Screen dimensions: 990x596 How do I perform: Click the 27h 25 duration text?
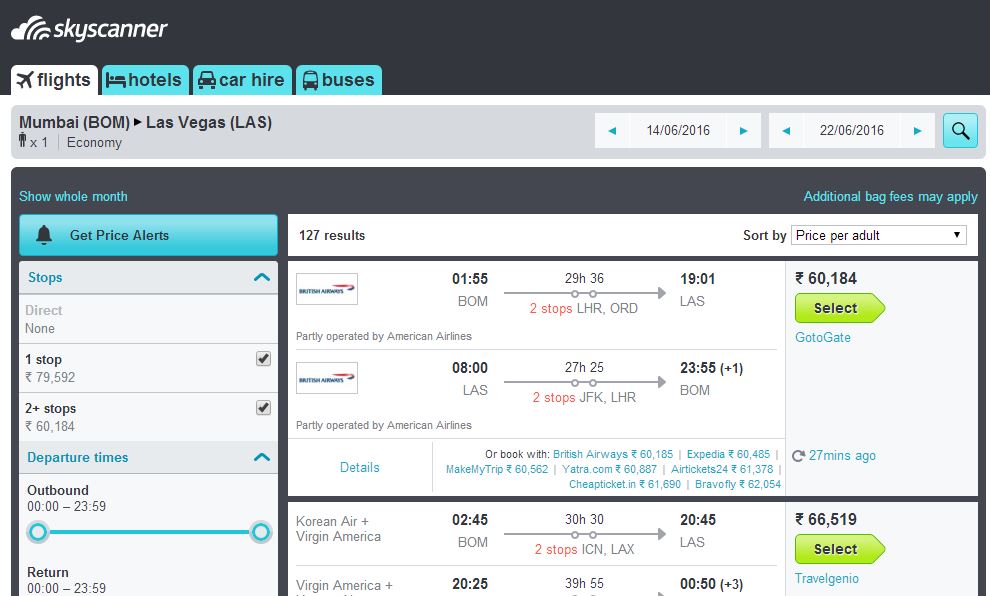[x=584, y=367]
